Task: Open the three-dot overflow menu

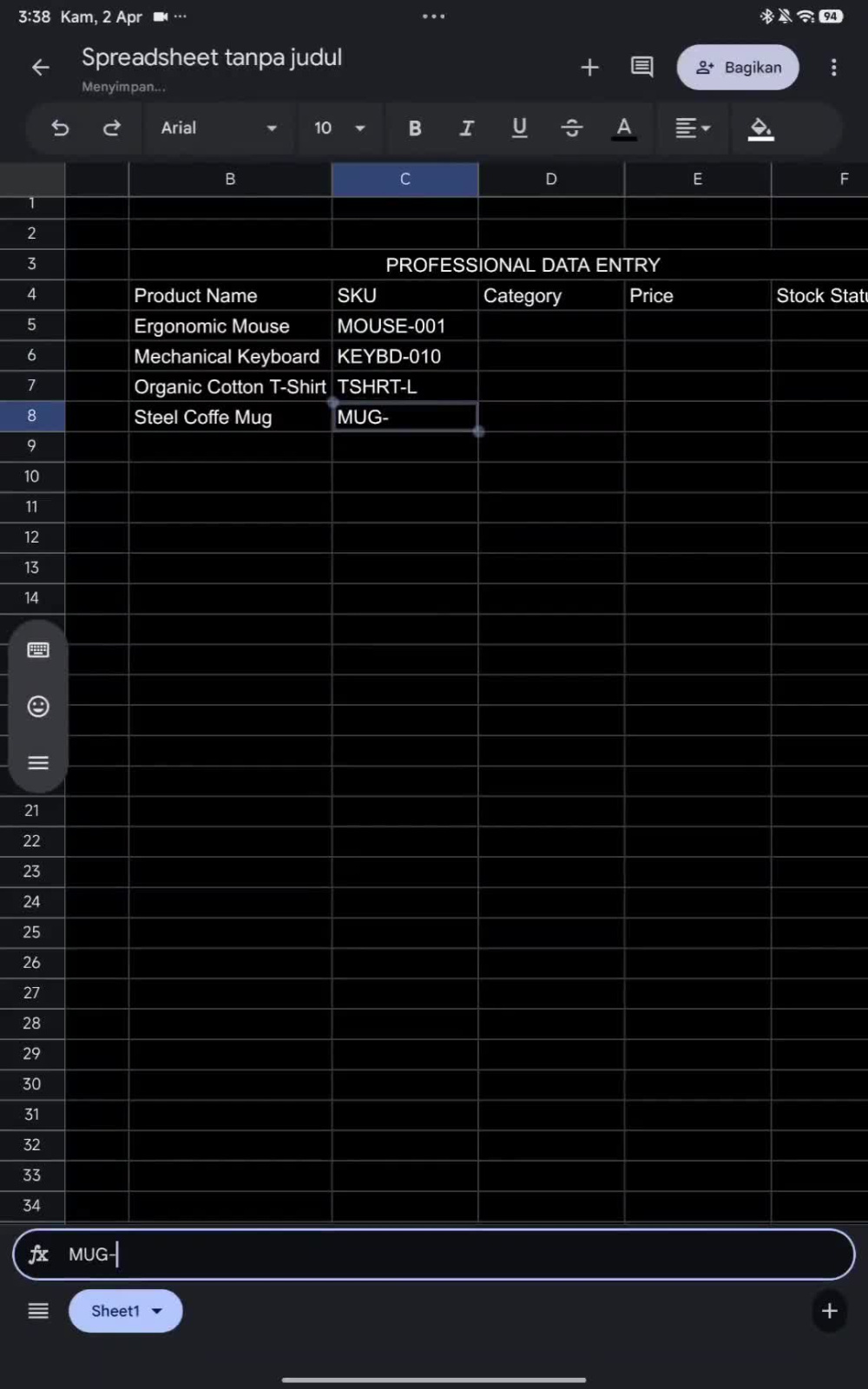Action: point(833,68)
